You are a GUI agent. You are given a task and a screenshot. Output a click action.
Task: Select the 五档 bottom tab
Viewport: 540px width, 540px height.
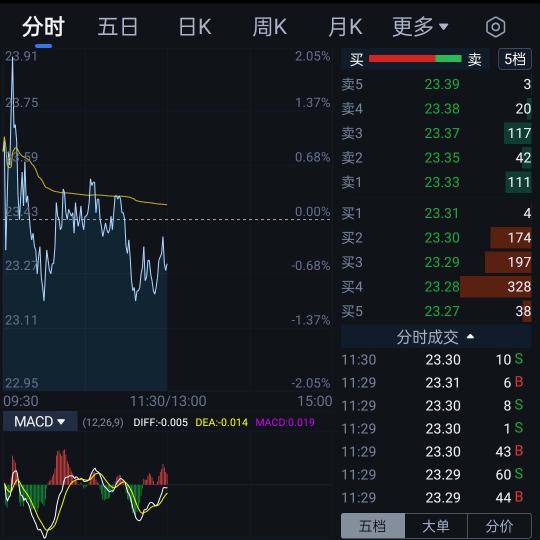(373, 526)
